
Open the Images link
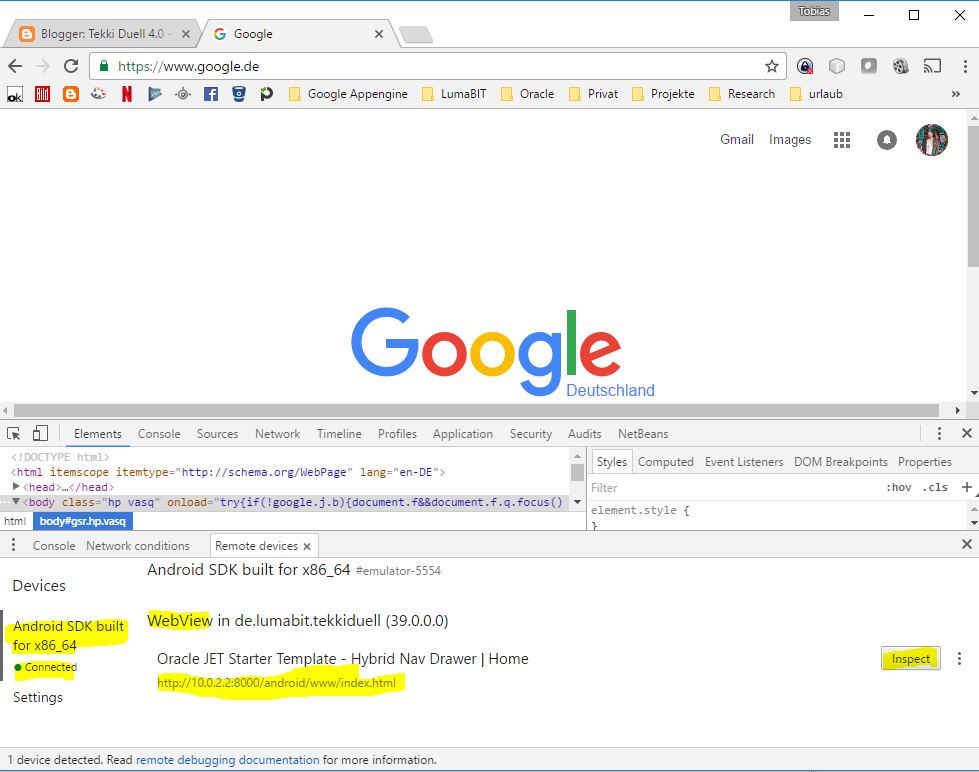[790, 139]
